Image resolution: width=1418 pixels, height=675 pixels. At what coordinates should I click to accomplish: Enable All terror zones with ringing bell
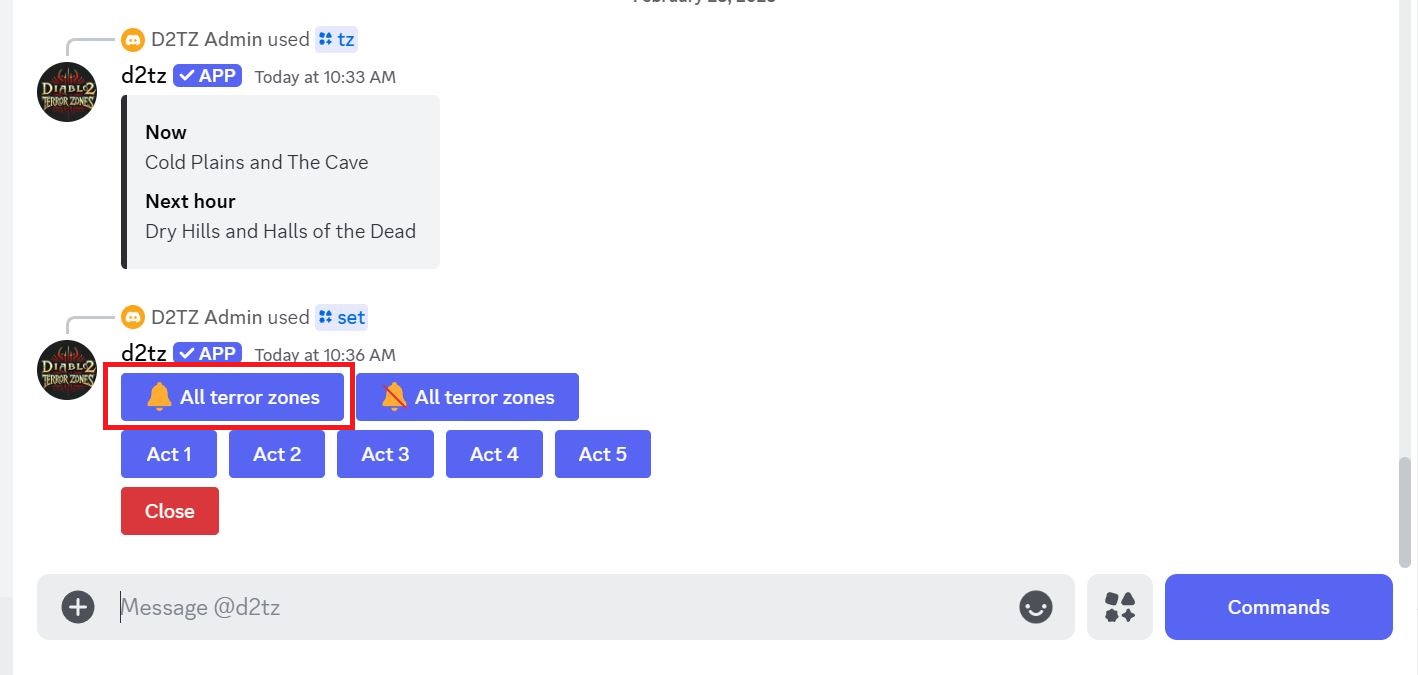pyautogui.click(x=232, y=398)
